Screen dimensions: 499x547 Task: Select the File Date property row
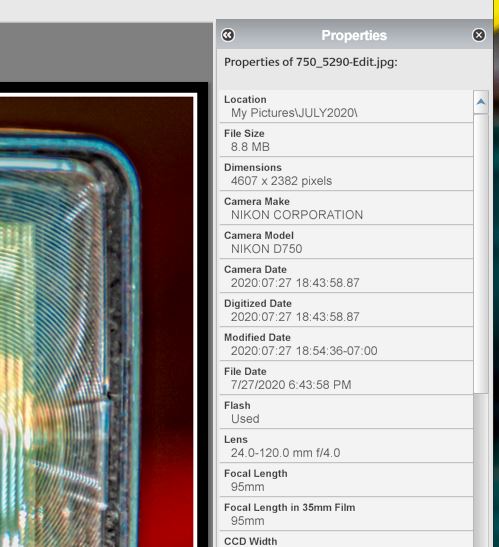(x=346, y=378)
